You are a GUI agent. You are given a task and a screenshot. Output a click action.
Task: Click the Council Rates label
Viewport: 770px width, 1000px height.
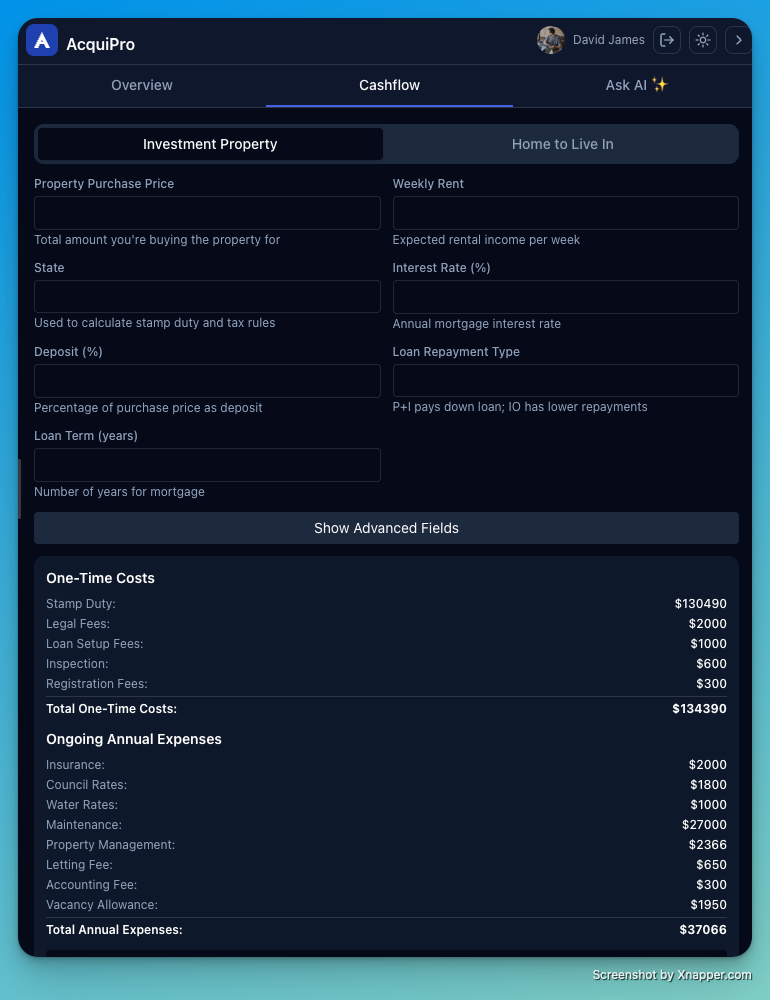pyautogui.click(x=87, y=784)
